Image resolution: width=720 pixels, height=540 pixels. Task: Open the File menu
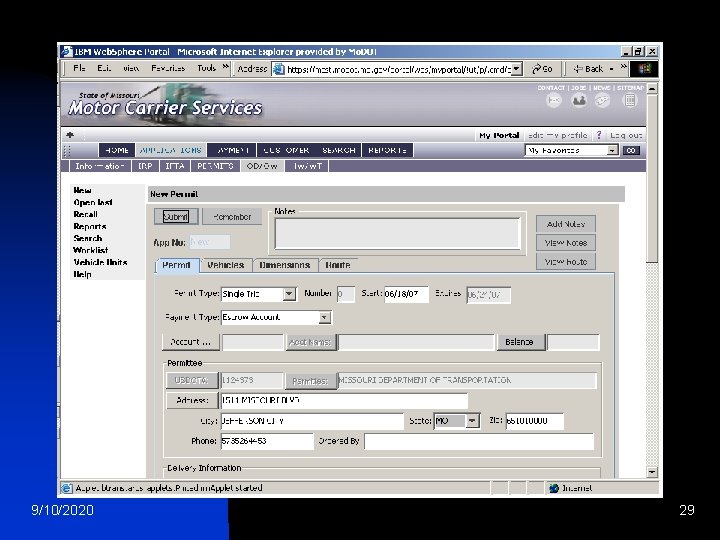pos(79,68)
